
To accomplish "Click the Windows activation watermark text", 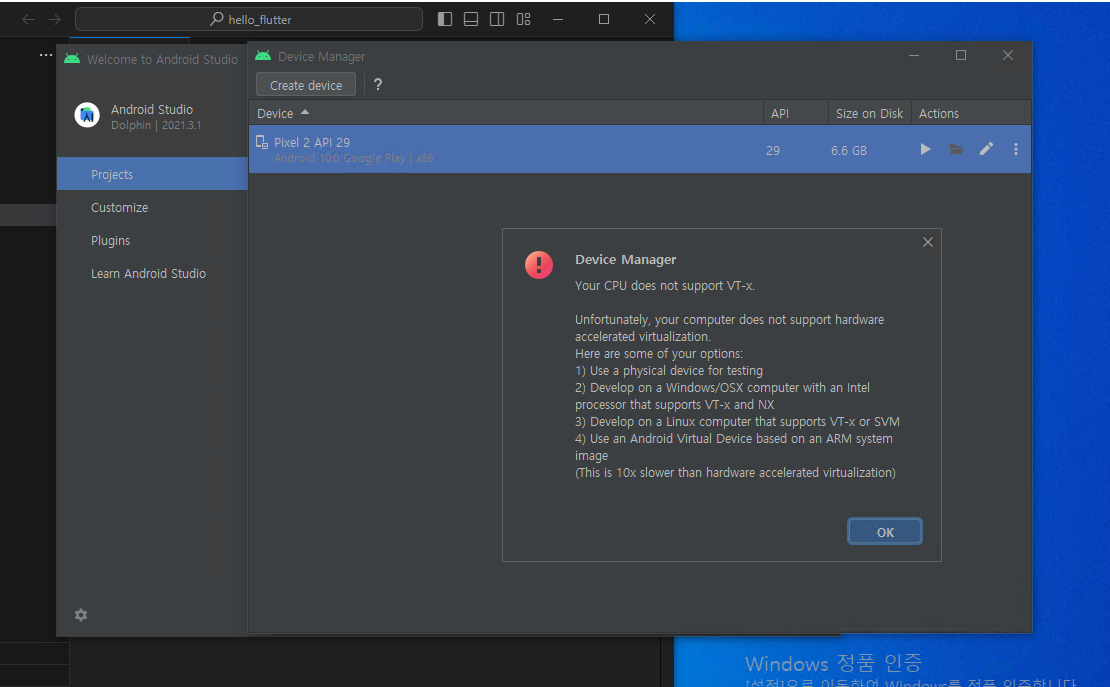I will coord(833,664).
